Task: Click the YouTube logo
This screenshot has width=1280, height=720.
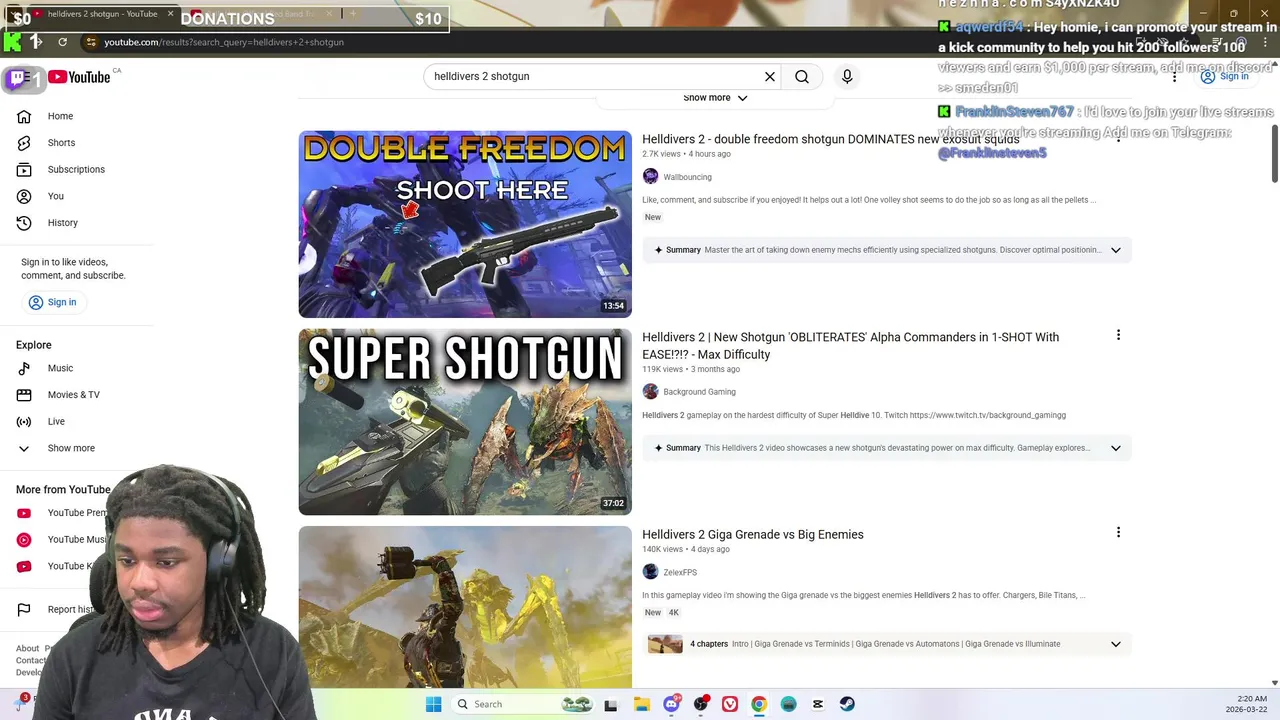Action: pos(79,77)
